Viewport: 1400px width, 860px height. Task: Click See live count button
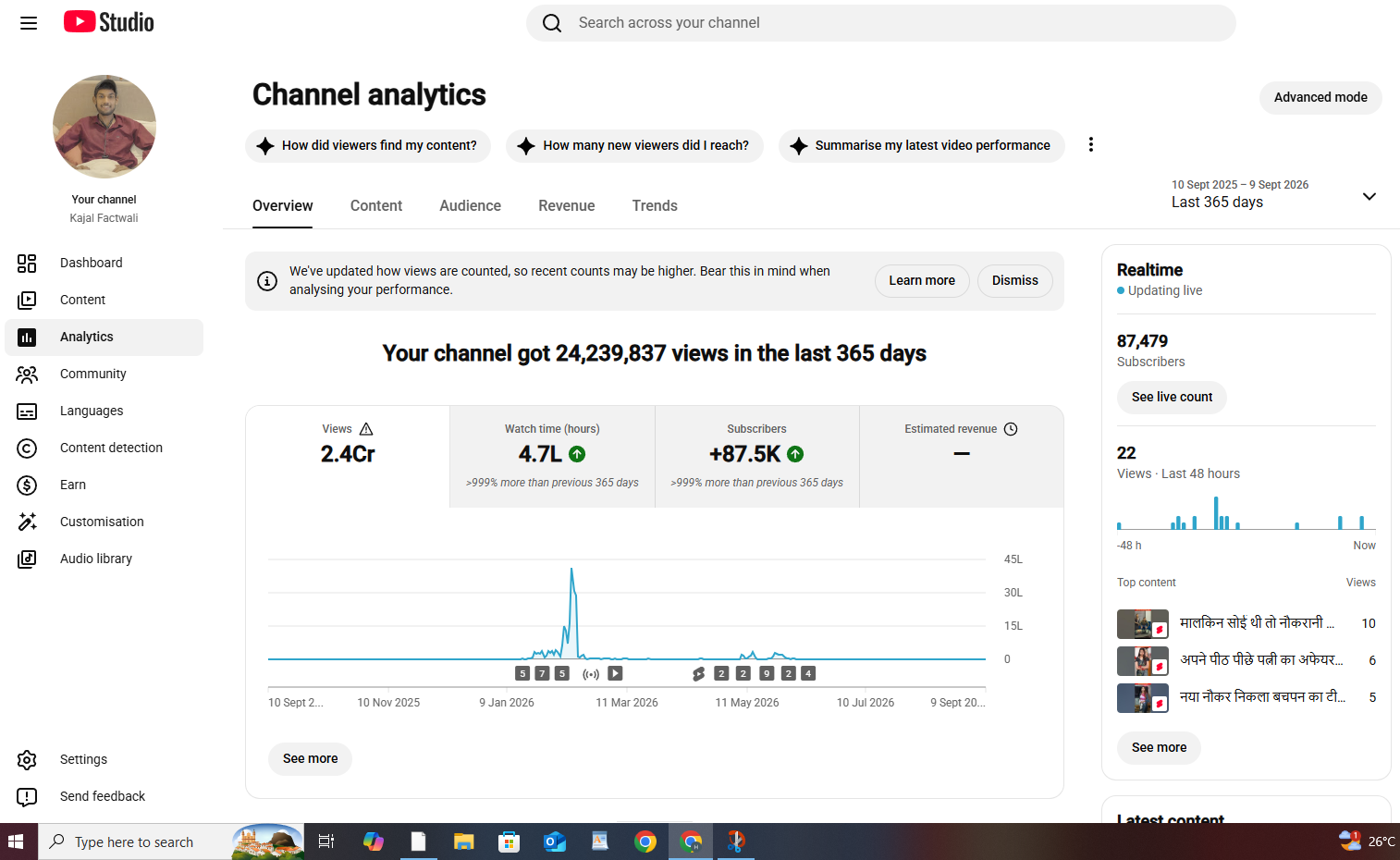tap(1172, 397)
